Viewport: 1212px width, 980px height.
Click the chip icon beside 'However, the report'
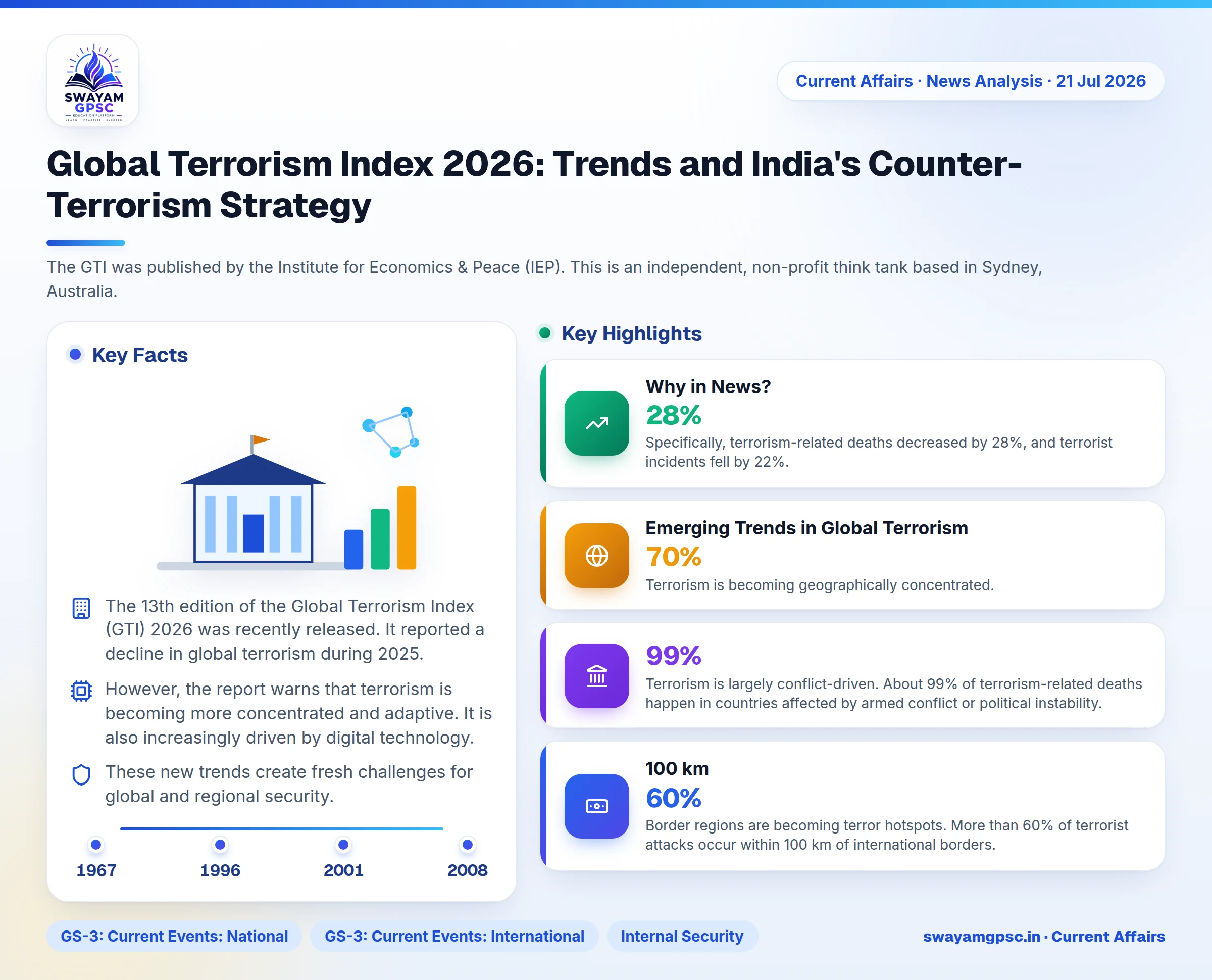81,691
